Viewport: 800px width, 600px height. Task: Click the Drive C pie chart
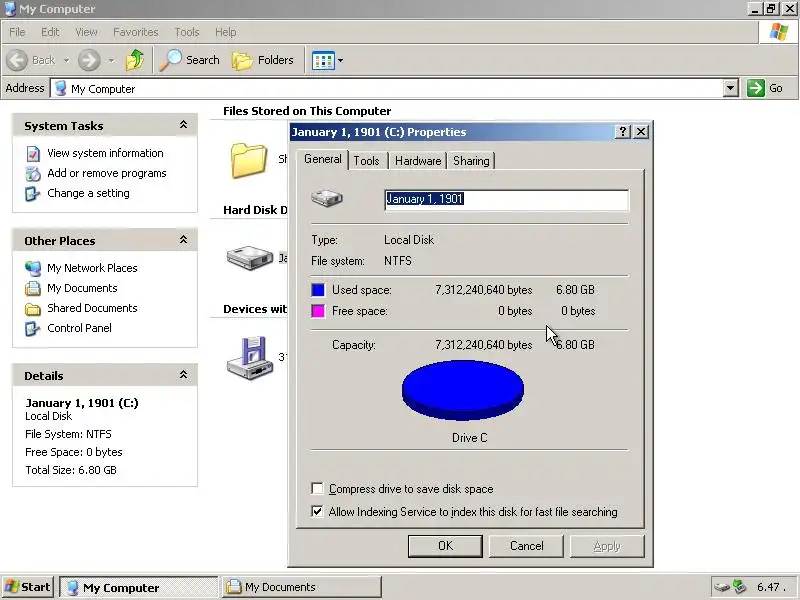pos(463,390)
